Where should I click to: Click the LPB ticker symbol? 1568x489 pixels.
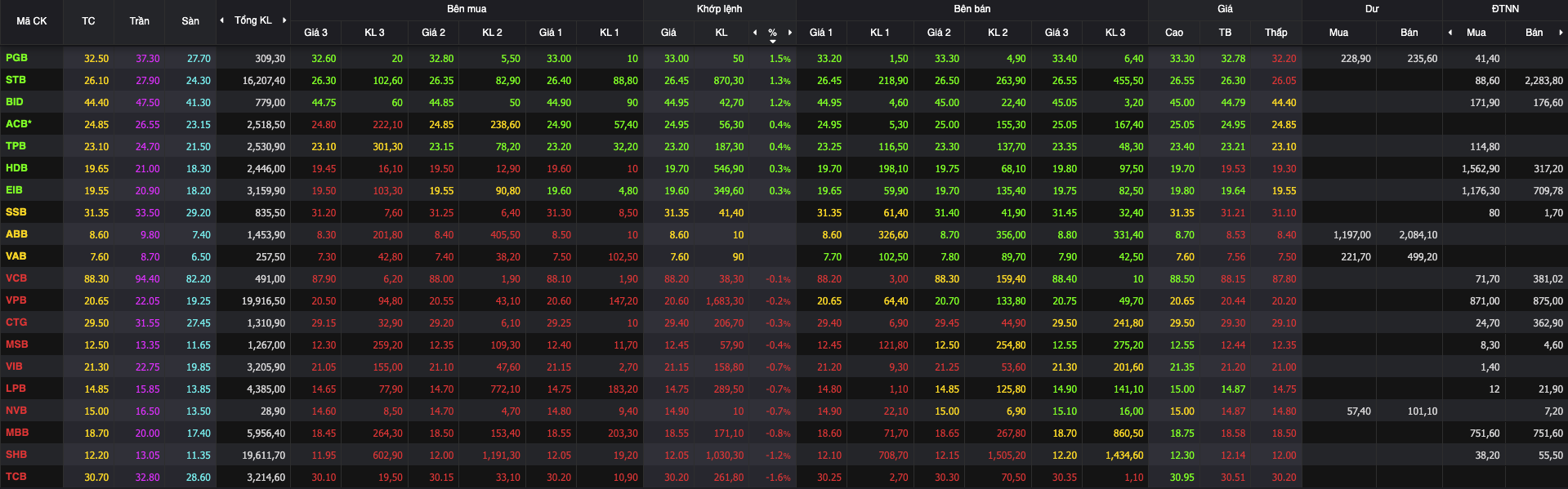click(16, 389)
